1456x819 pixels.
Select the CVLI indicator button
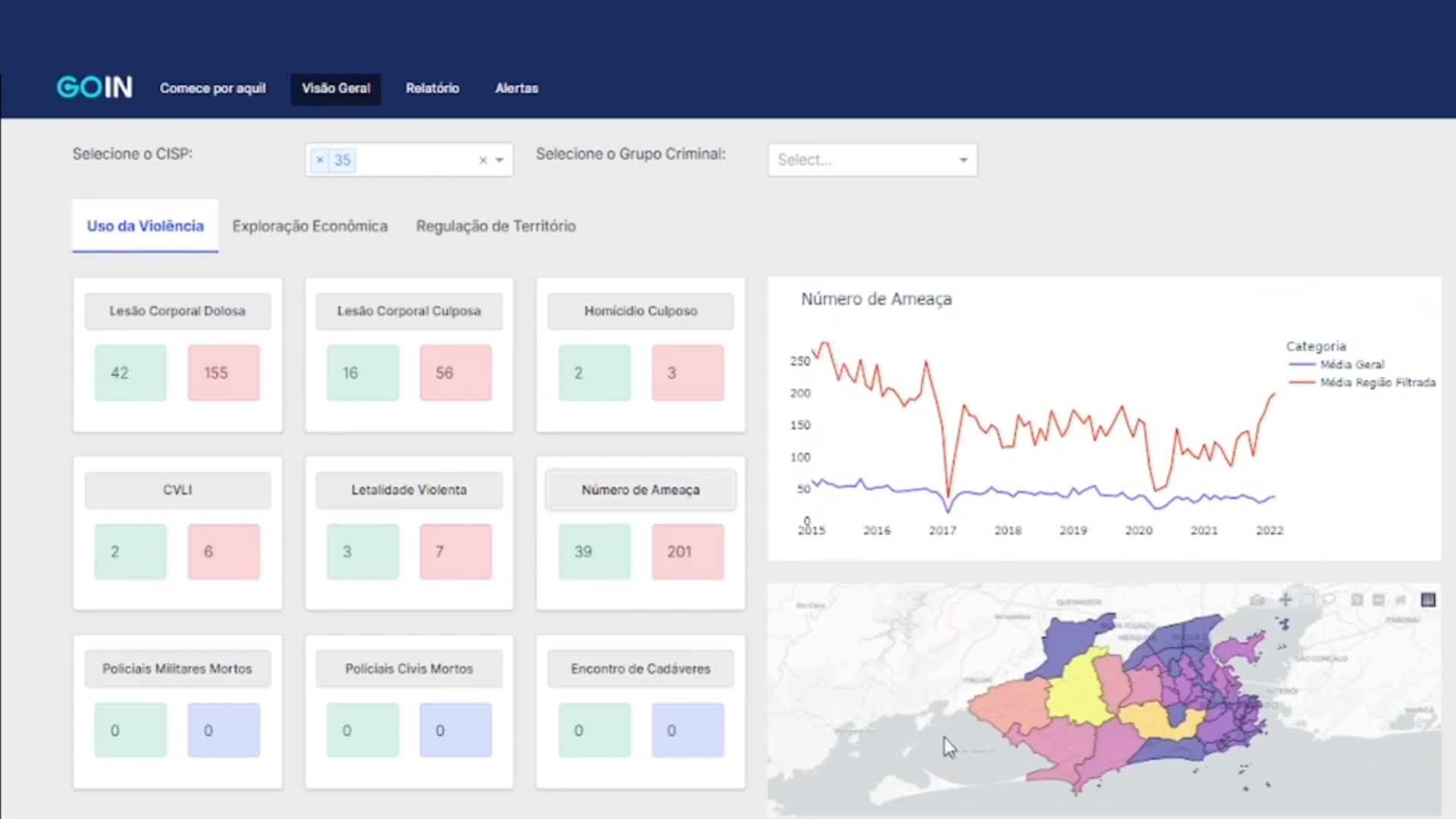(177, 490)
